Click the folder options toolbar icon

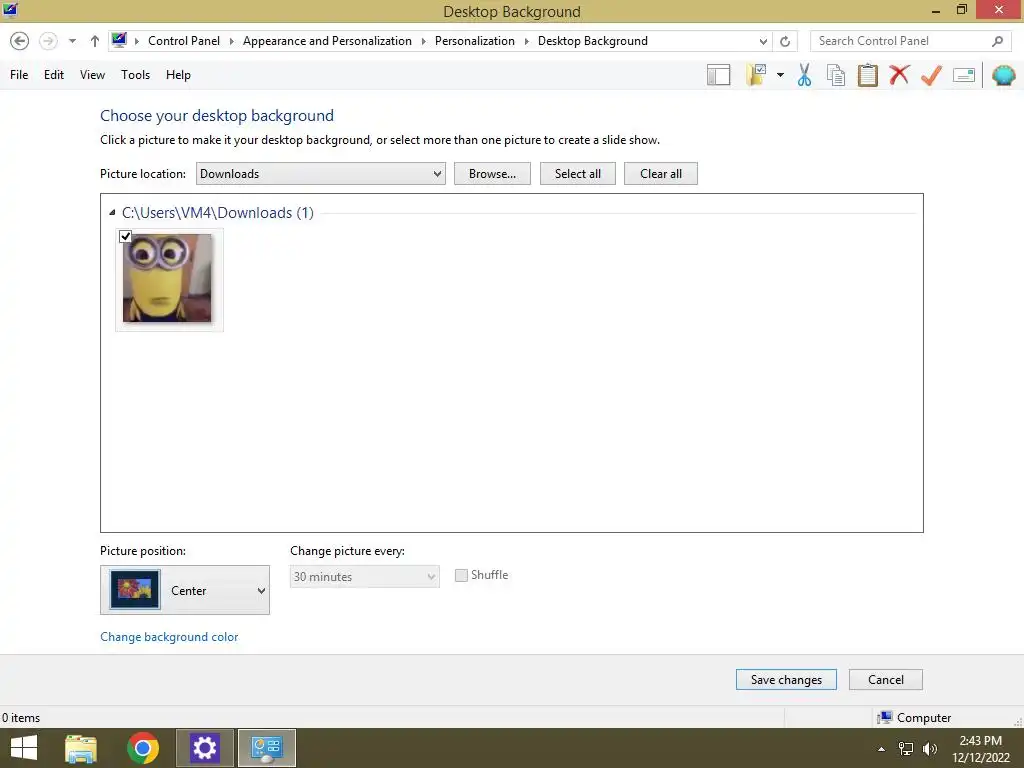[756, 75]
